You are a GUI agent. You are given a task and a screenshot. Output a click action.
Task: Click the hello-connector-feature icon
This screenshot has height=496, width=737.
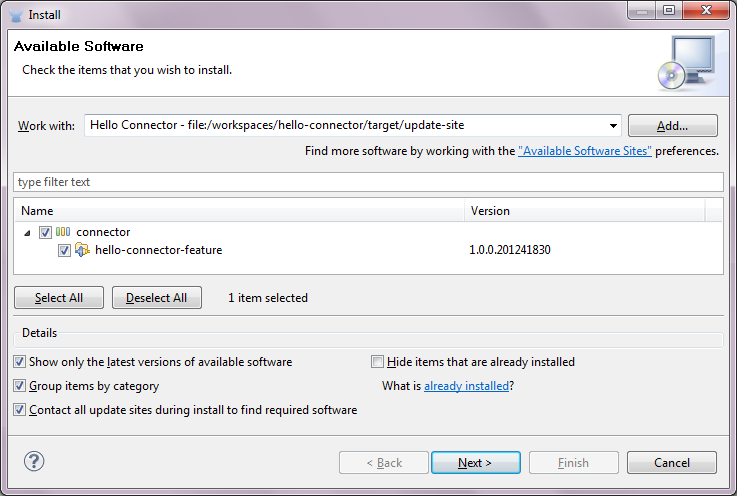(x=83, y=250)
